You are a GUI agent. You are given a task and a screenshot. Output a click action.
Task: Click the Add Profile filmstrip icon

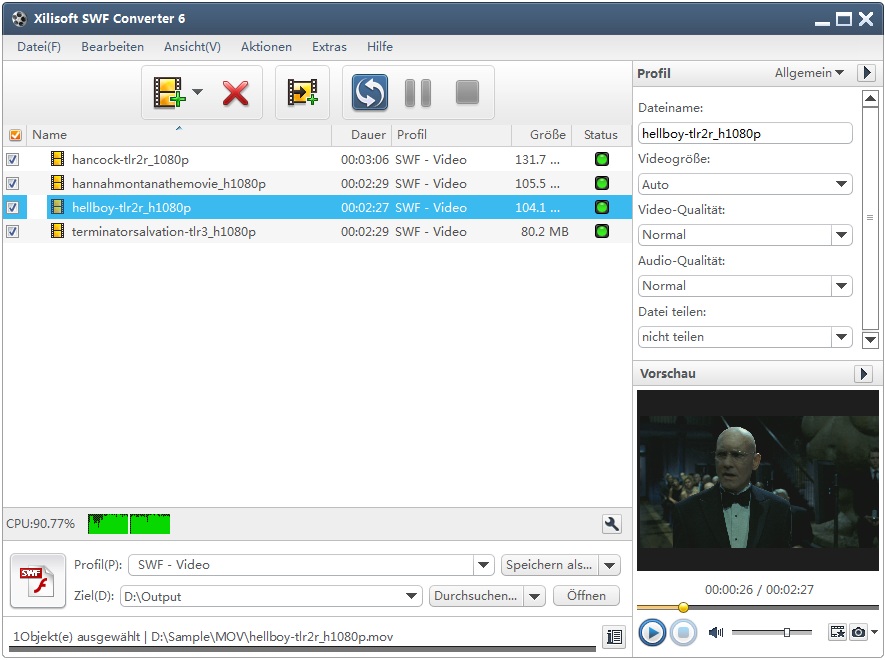point(303,92)
